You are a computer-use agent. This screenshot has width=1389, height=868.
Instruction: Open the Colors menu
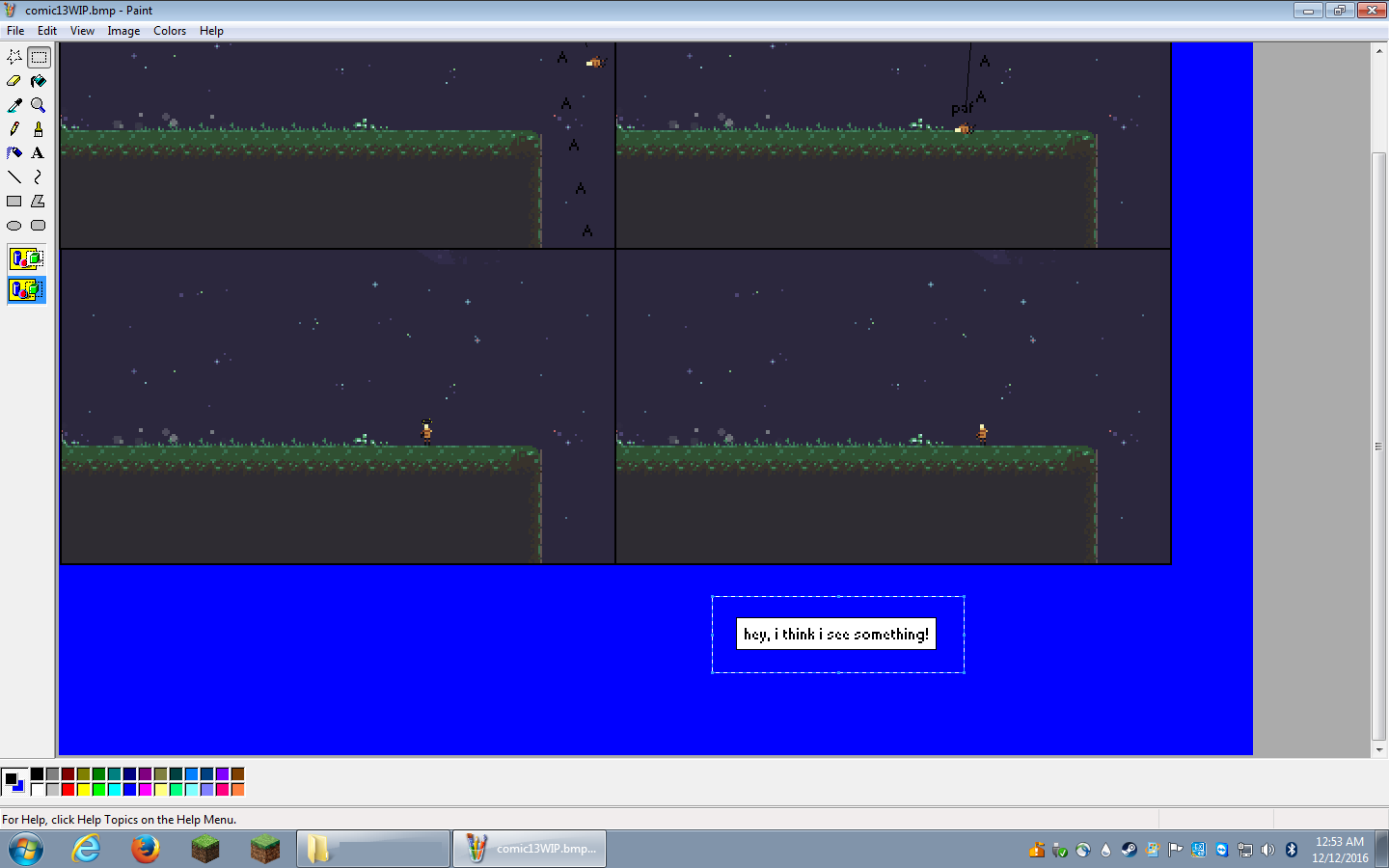point(170,31)
